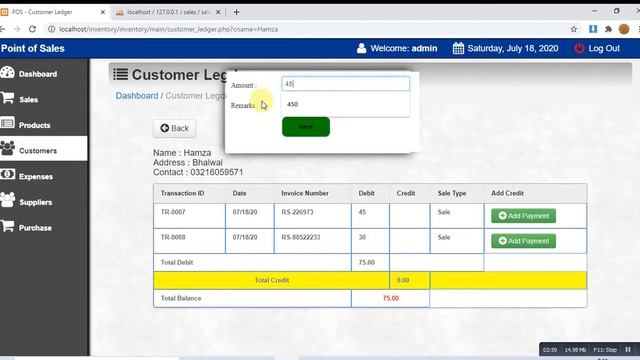Go back with the browser back arrow

click(2, 29)
